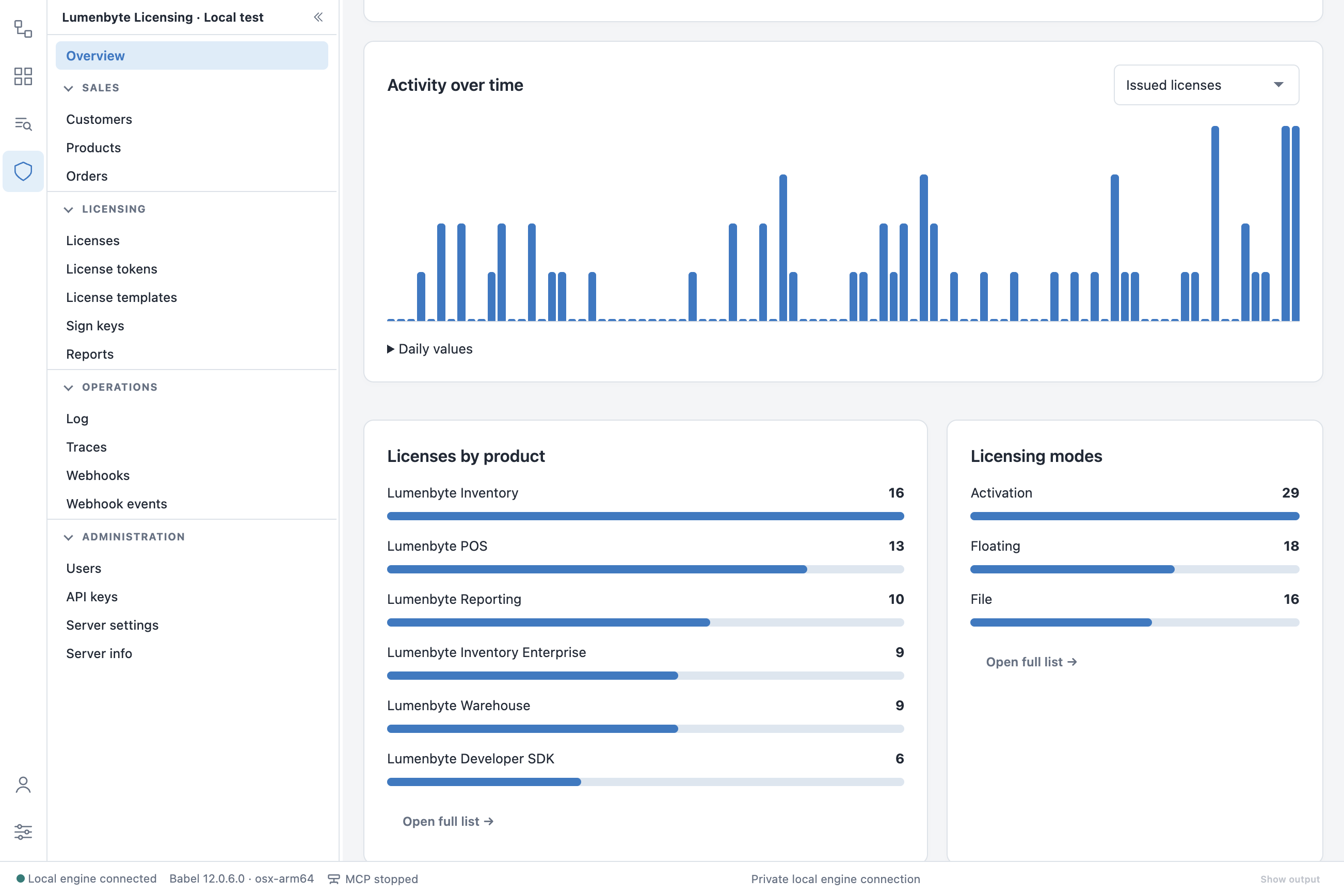Collapse the LICENSING section

69,209
